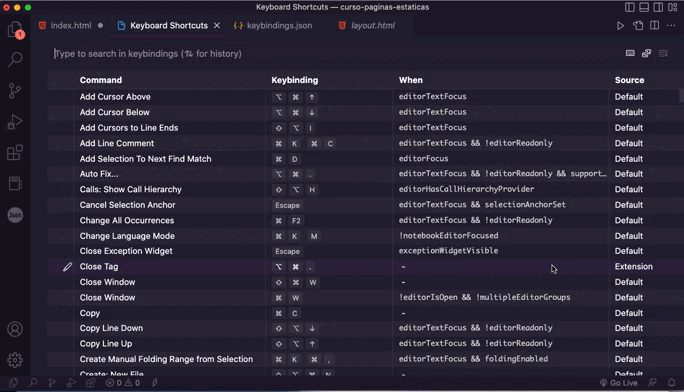This screenshot has width=684, height=392.
Task: Select the Close Tag command
Action: tap(99, 266)
